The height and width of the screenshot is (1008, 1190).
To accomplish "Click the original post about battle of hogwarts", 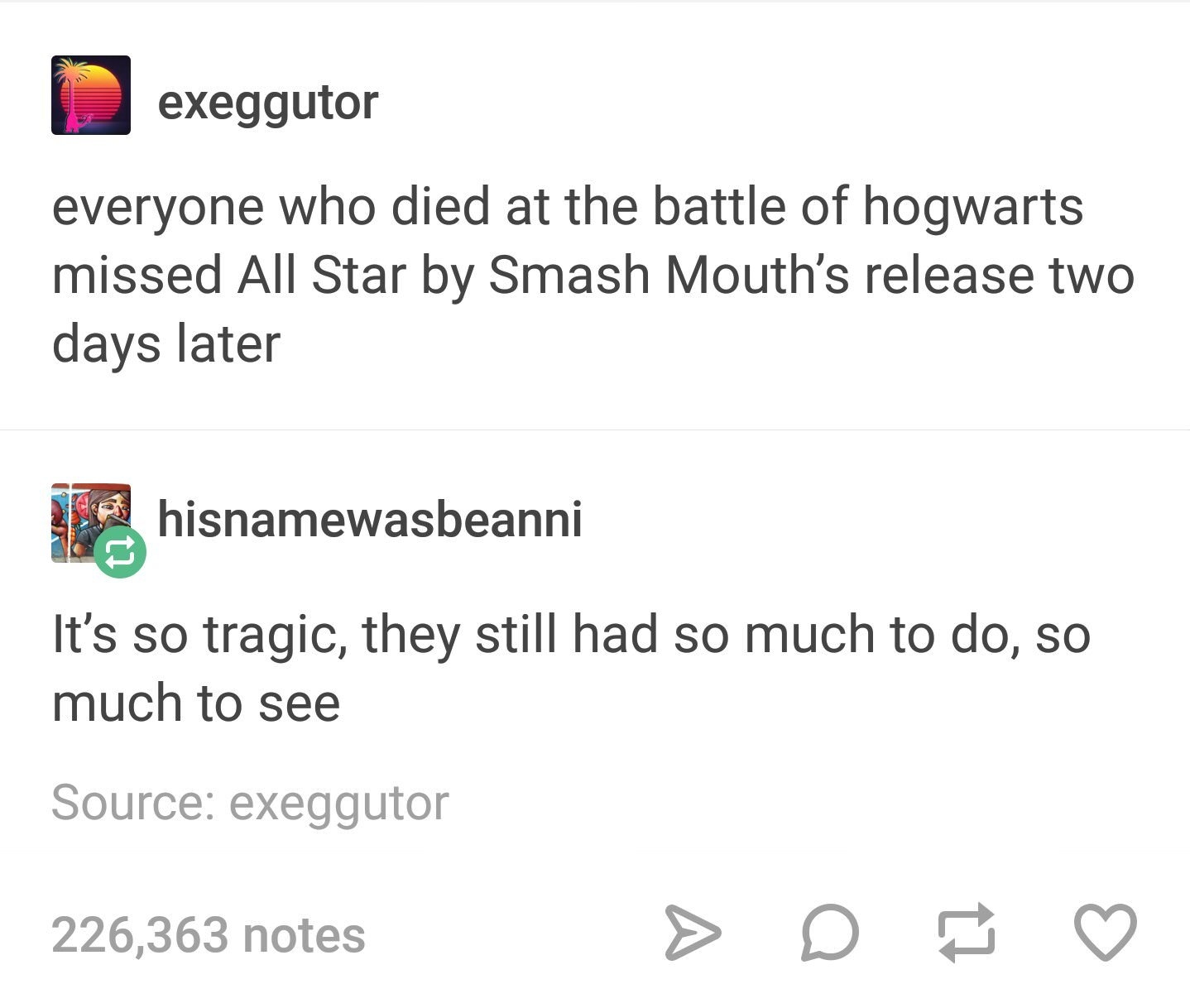I will 593,275.
